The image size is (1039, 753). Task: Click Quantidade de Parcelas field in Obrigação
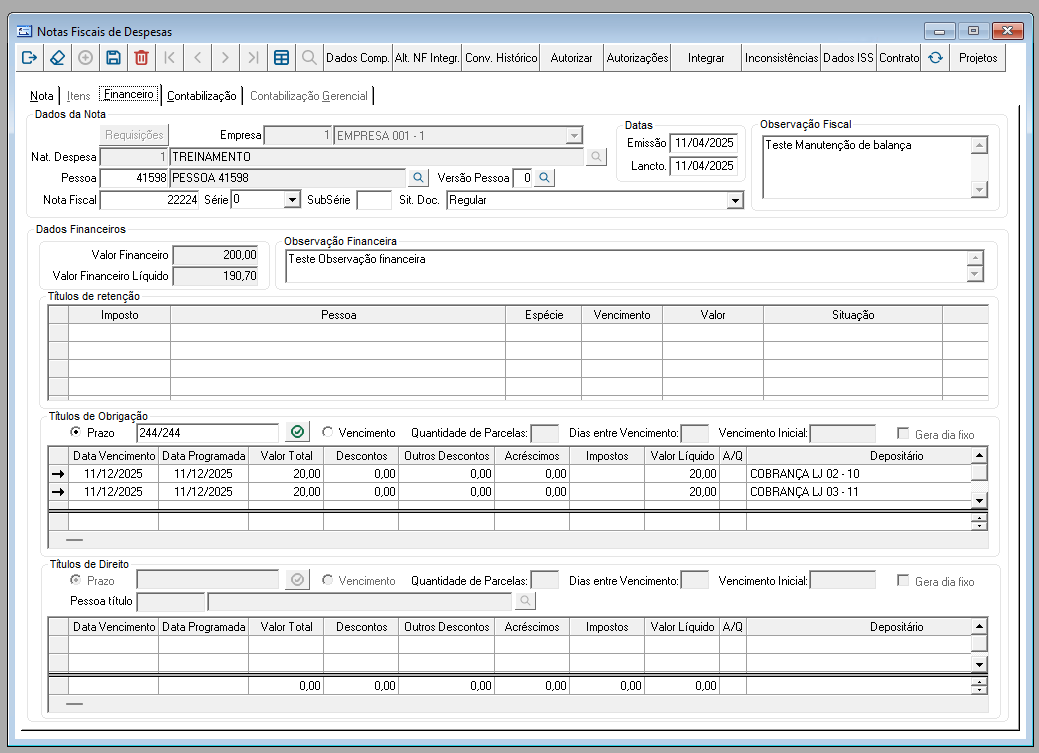pyautogui.click(x=545, y=434)
